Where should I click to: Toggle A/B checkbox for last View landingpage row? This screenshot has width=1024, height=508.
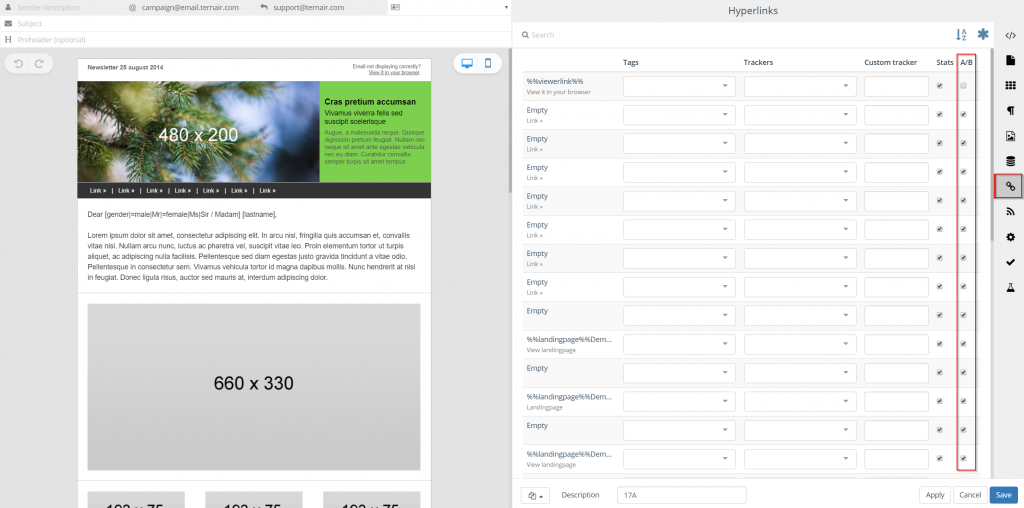coord(963,458)
